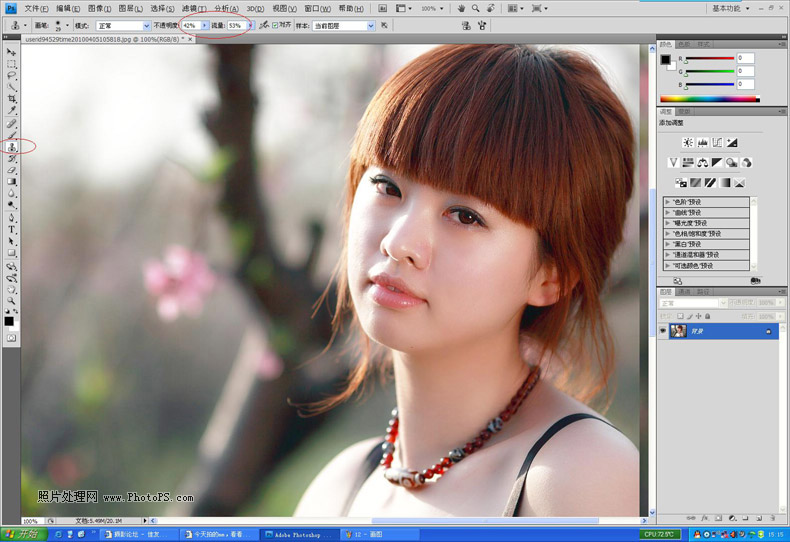Toggle airbrush mode in options bar
The image size is (790, 542).
coord(264,25)
